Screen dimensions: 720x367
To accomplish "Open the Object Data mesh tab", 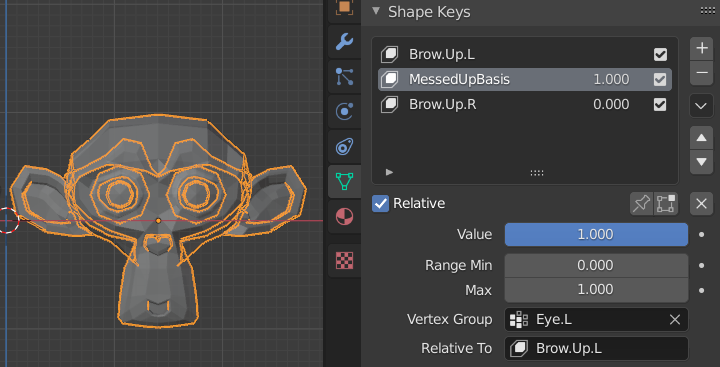I will [344, 181].
